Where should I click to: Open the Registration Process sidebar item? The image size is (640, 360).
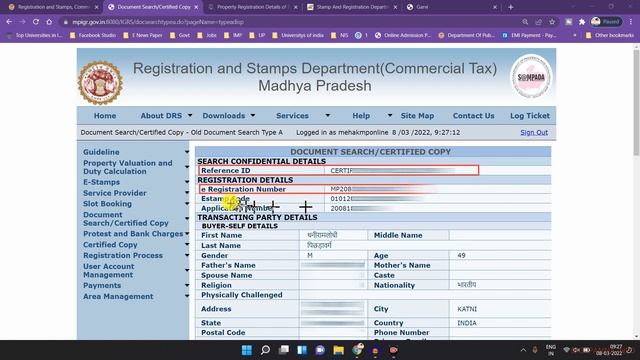(x=123, y=256)
